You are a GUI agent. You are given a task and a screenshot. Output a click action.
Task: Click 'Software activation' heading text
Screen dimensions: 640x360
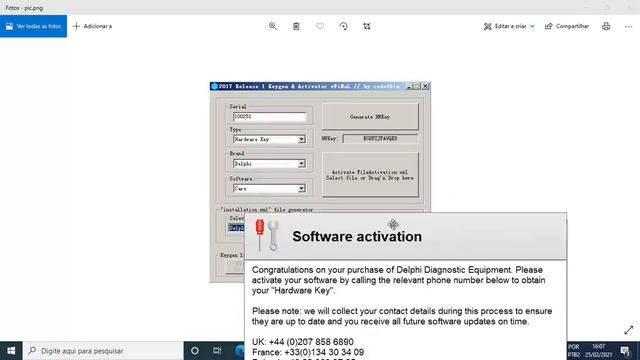pos(357,236)
